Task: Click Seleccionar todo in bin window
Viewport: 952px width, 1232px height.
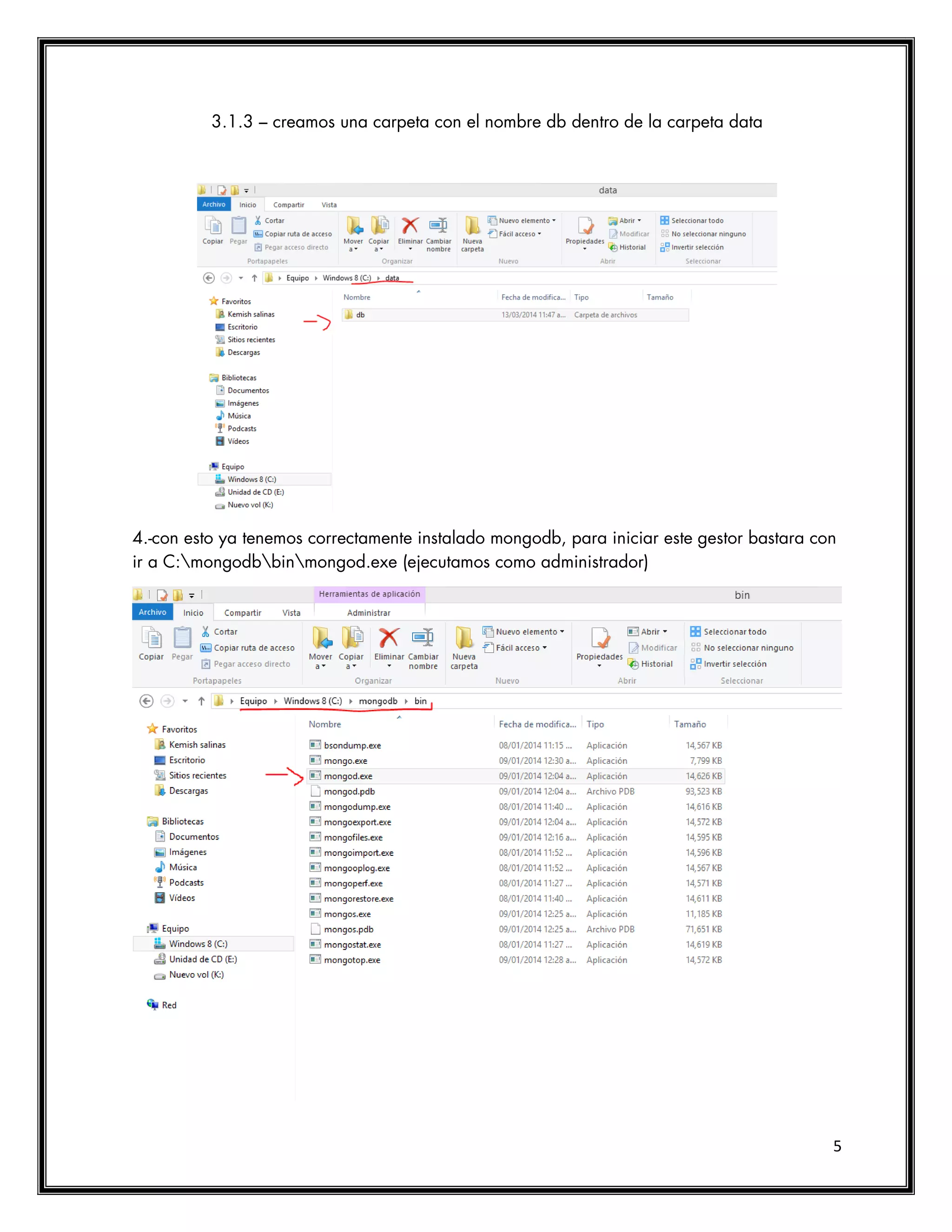Action: [728, 631]
